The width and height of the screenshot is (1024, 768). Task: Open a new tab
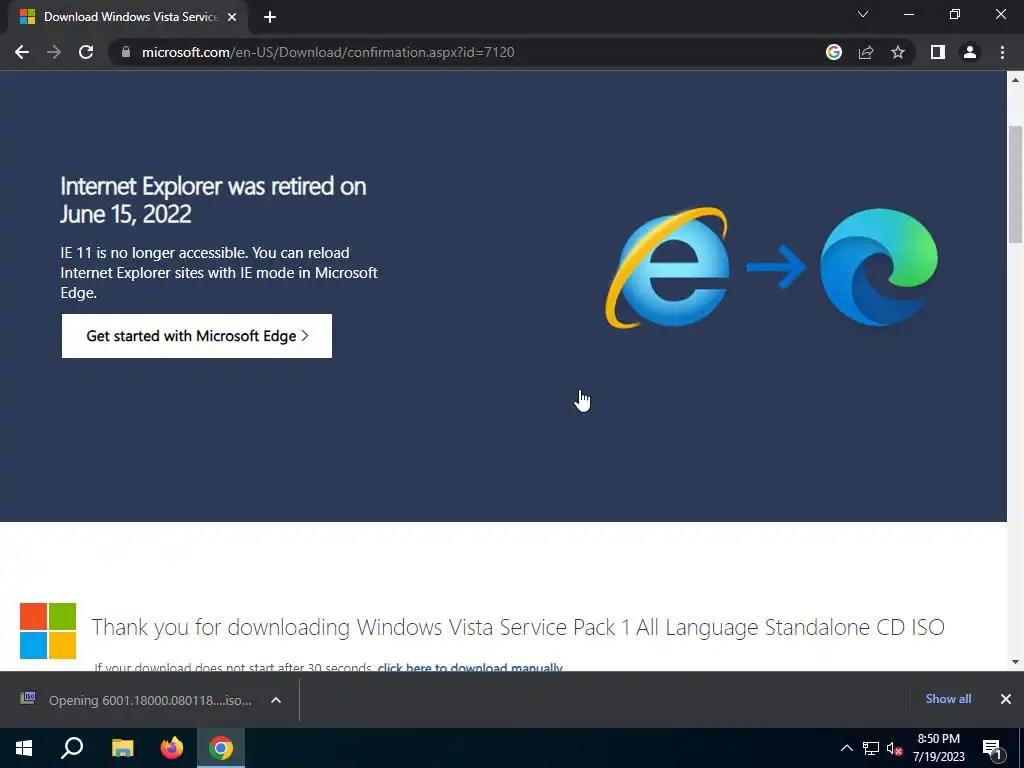[270, 17]
